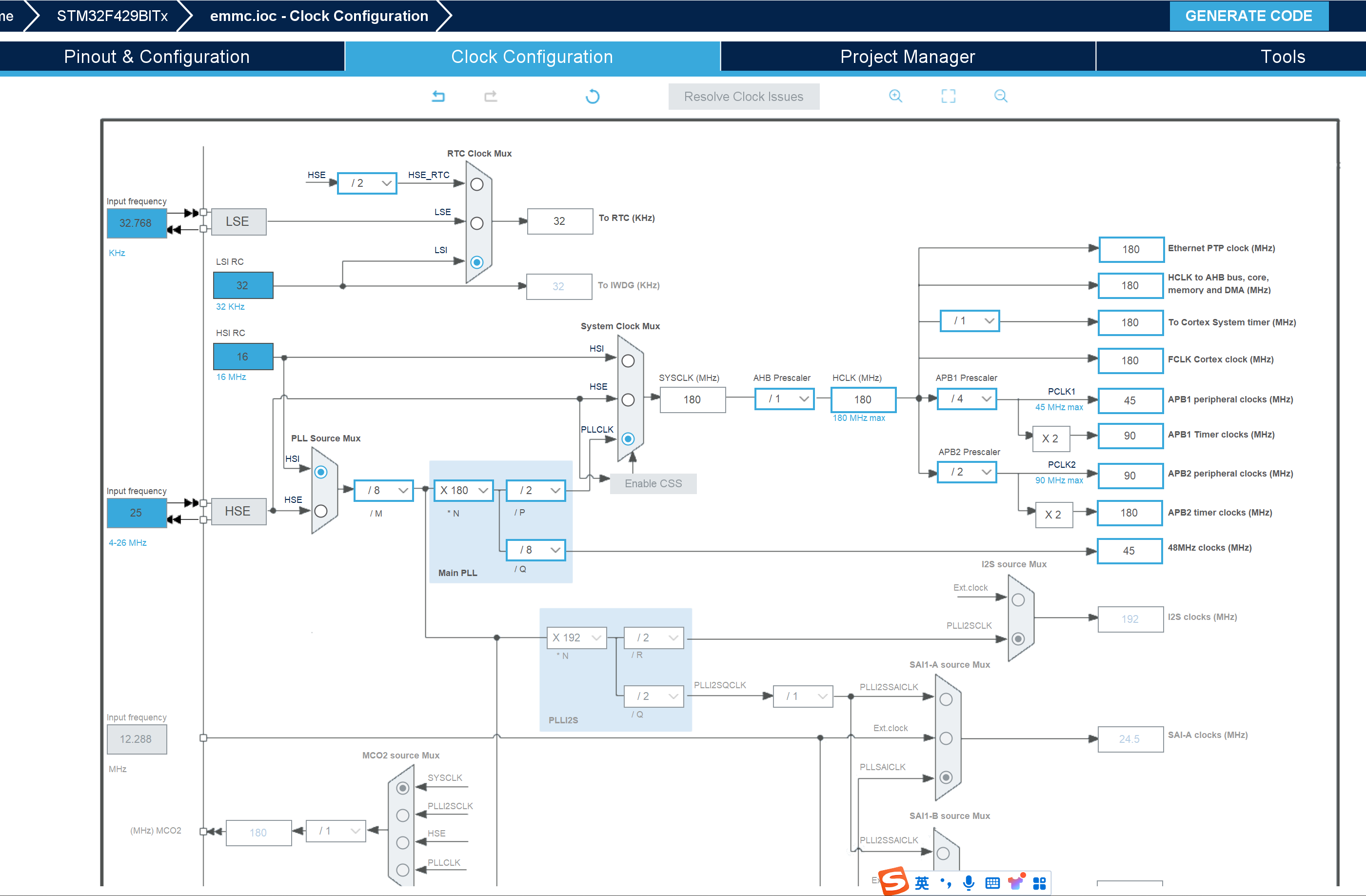Select PLLSAICLK in SAI1-A source Mux

point(947,777)
